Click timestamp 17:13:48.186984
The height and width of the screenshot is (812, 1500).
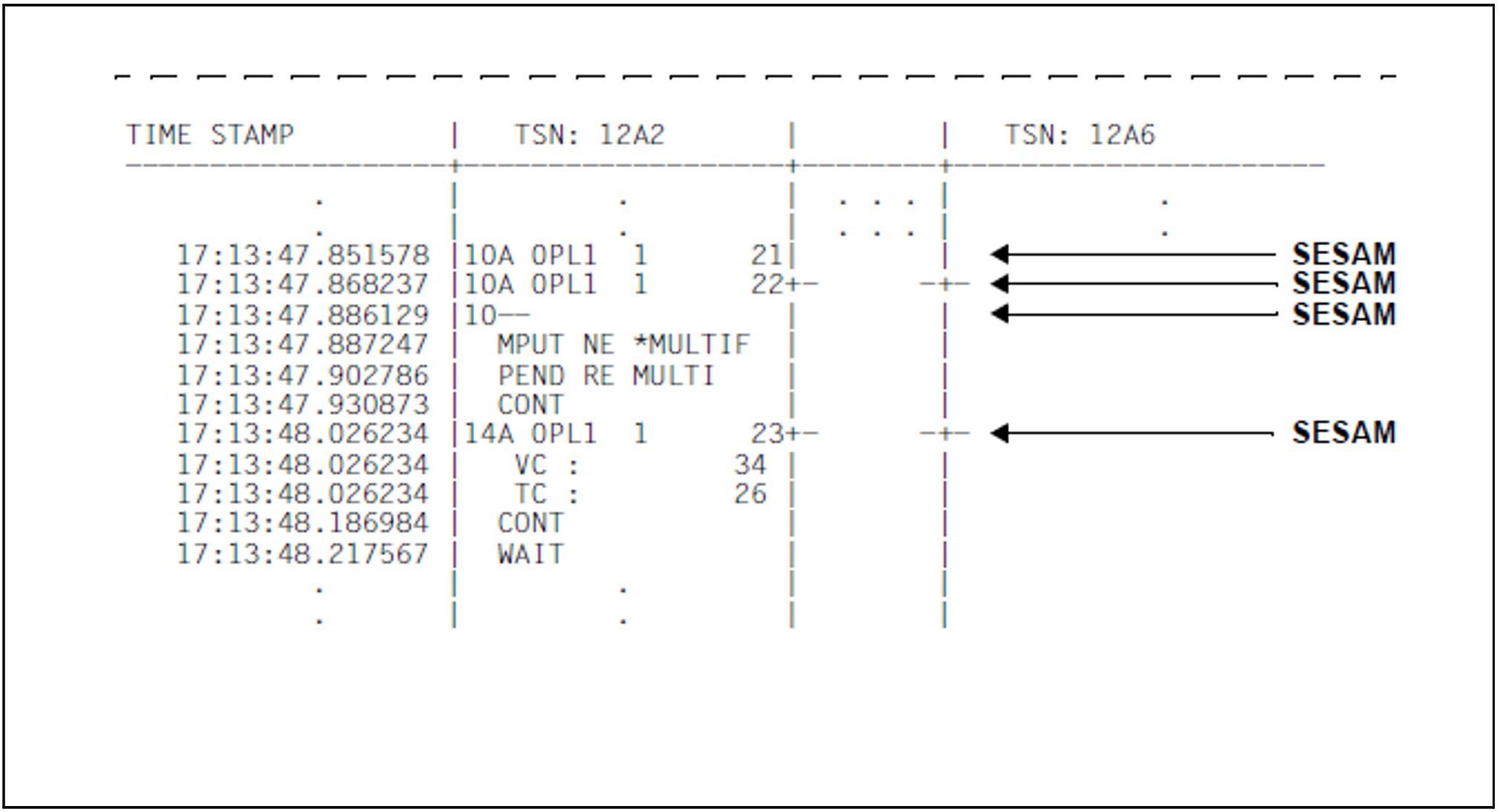pos(302,523)
